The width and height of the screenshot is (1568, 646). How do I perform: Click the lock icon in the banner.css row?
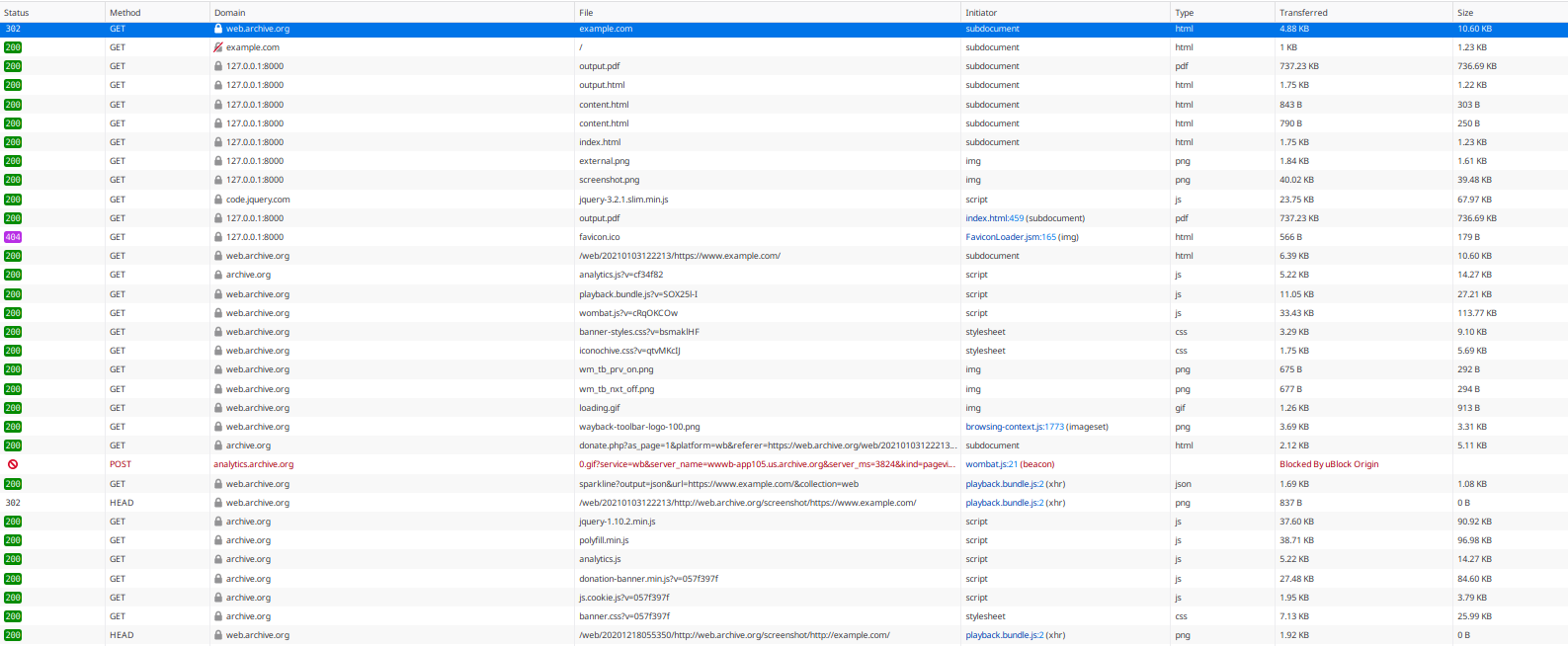pyautogui.click(x=218, y=616)
